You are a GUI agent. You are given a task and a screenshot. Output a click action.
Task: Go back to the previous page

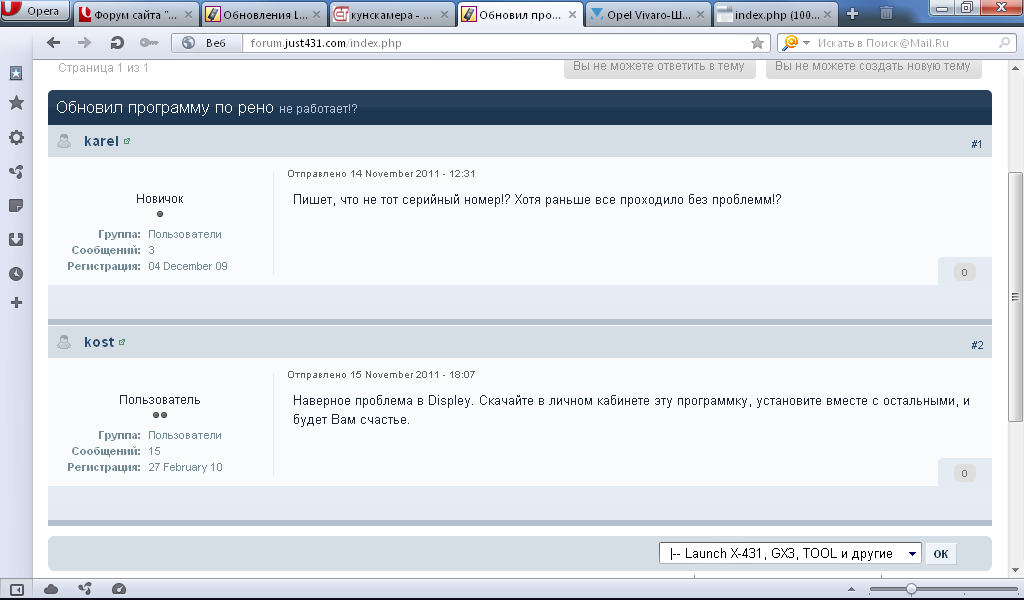coord(54,43)
